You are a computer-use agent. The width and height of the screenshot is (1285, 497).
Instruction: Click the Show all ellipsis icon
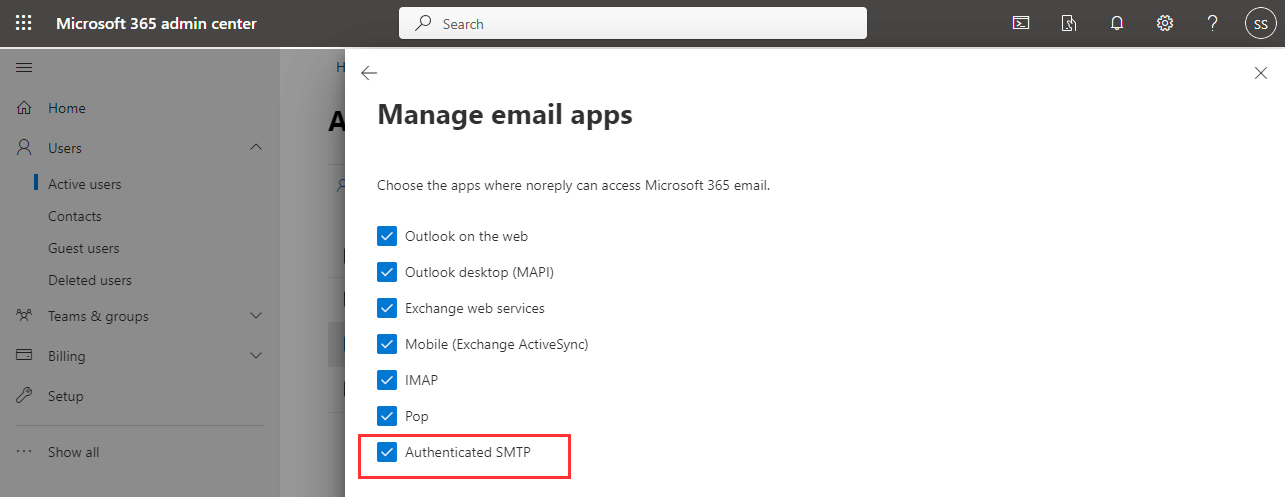(x=25, y=452)
